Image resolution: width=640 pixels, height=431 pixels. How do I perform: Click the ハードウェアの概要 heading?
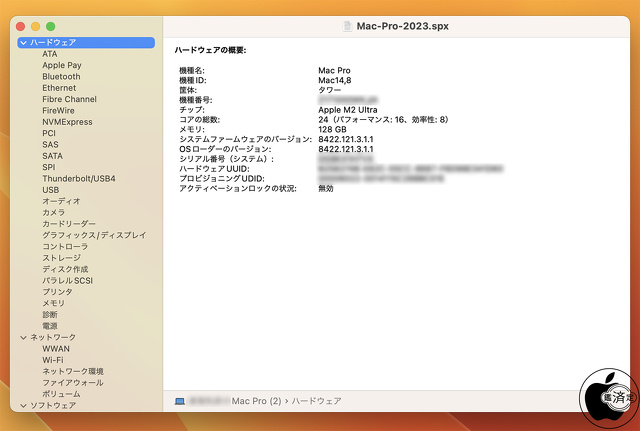coord(210,50)
